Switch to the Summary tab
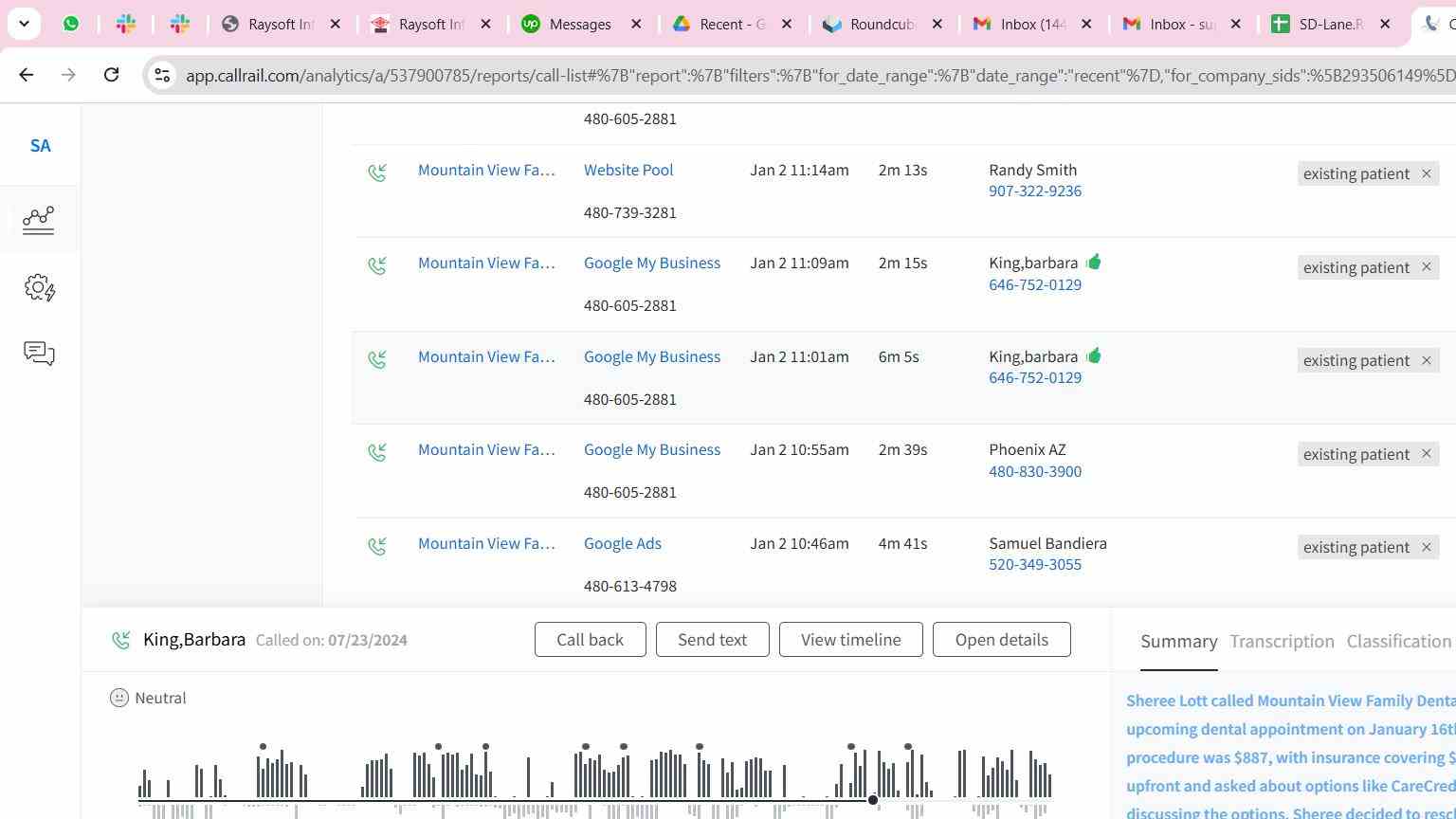The height and width of the screenshot is (819, 1456). [1178, 642]
